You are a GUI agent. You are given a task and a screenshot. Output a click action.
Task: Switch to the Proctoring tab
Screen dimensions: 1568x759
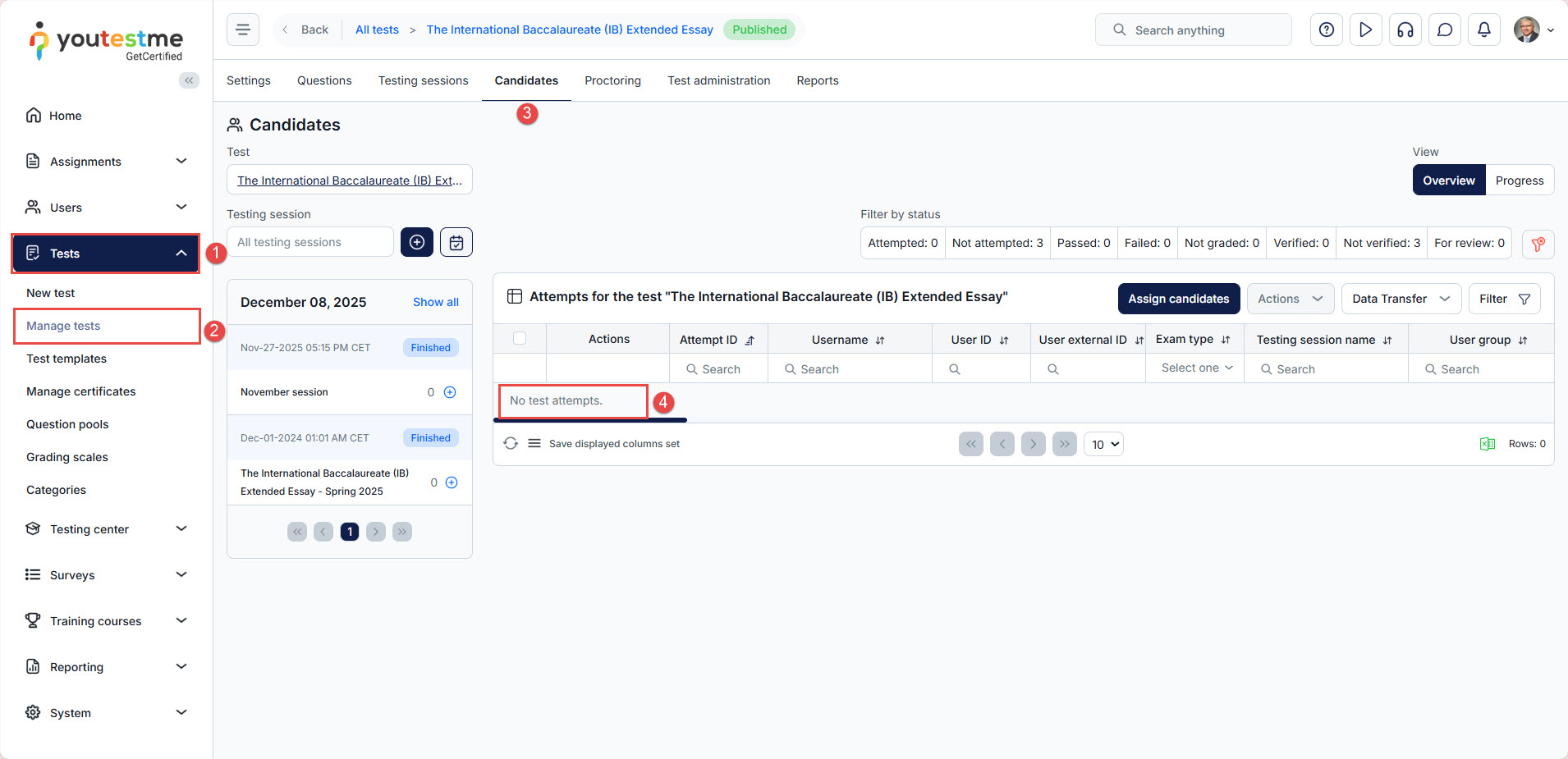pos(612,80)
